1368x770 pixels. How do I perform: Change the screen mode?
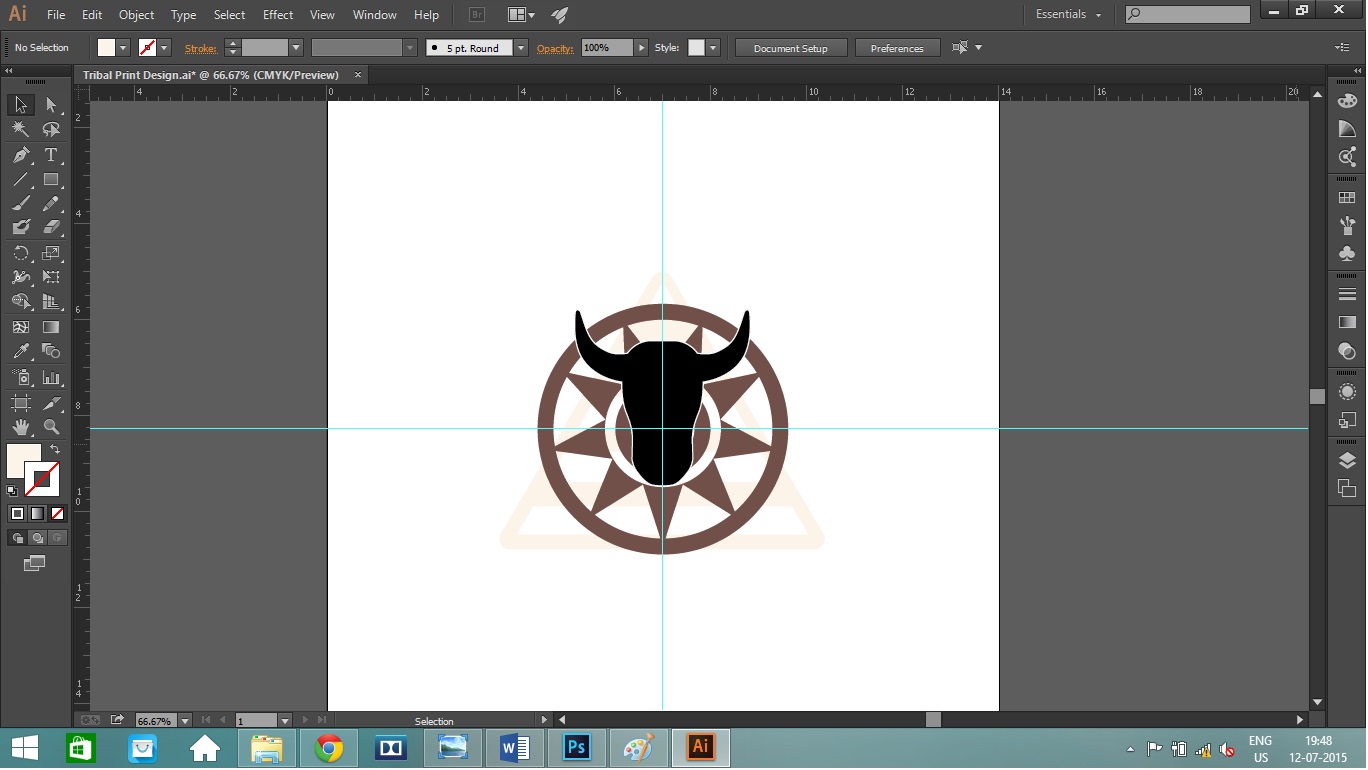pyautogui.click(x=35, y=564)
